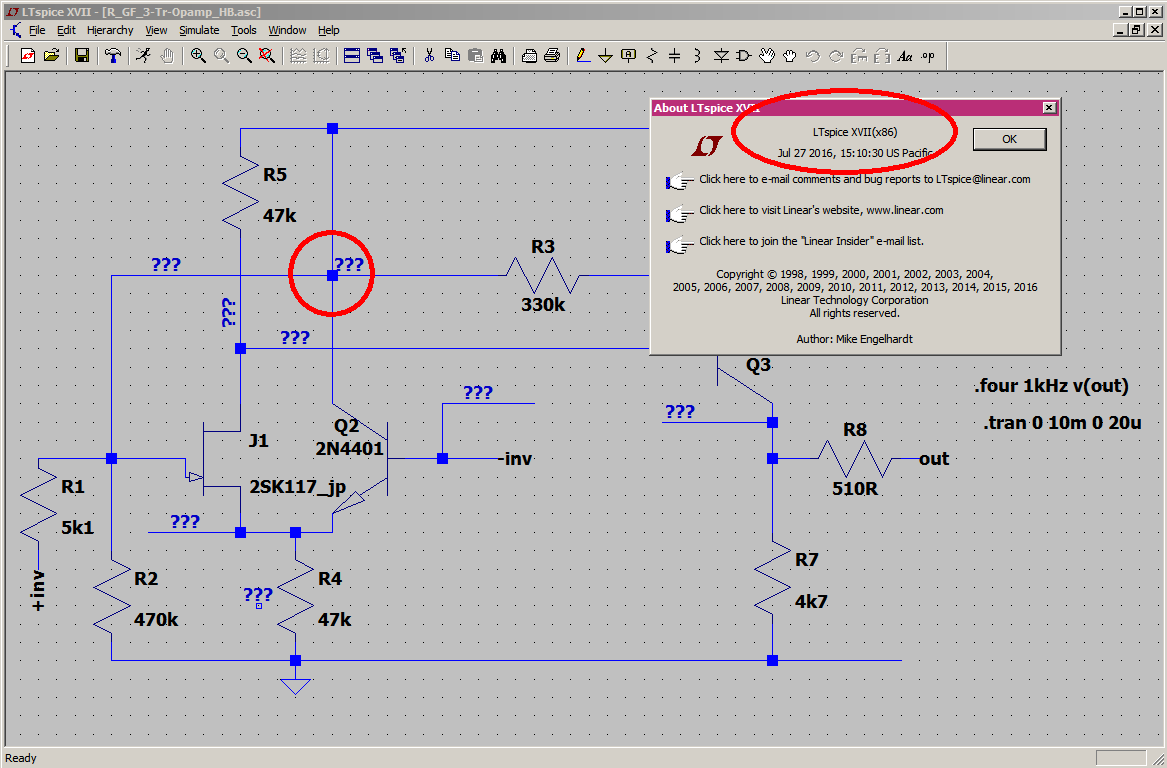Click the Cut scissors icon
Image resolution: width=1167 pixels, height=768 pixels.
pyautogui.click(x=429, y=56)
